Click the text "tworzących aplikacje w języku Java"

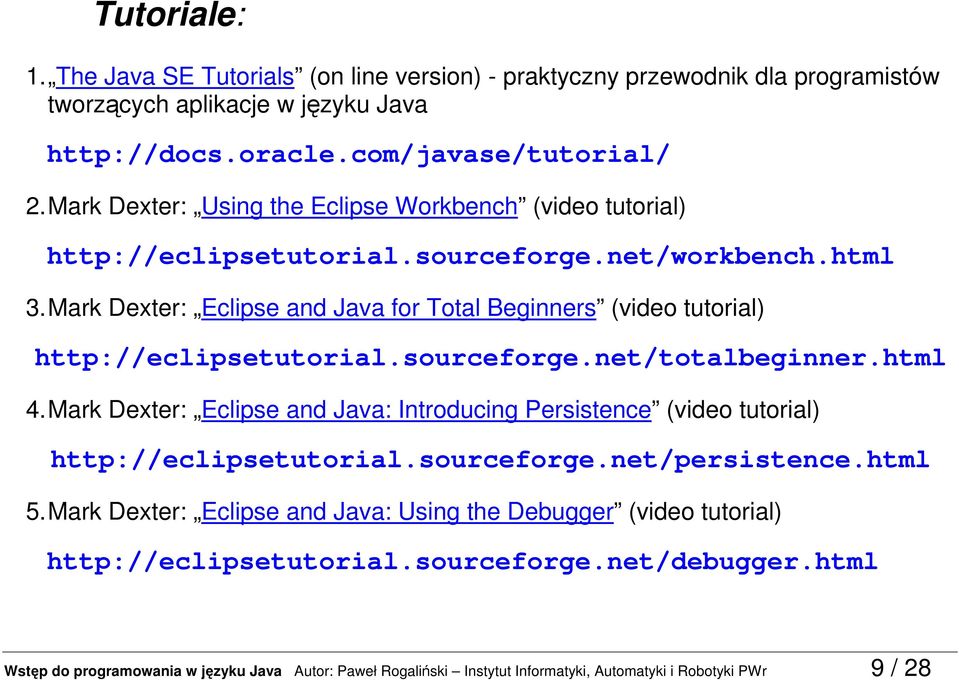click(237, 105)
